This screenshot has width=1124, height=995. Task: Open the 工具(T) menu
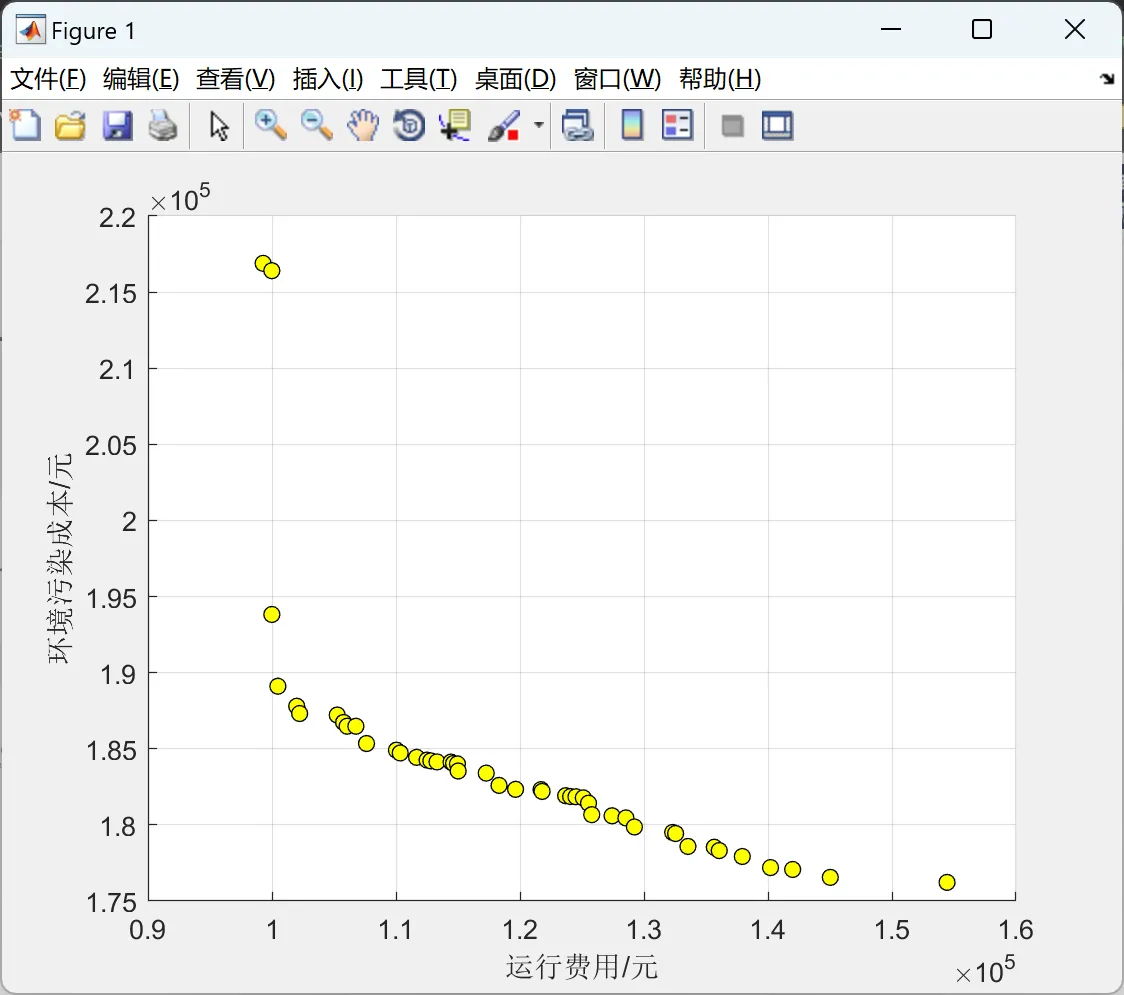click(419, 79)
